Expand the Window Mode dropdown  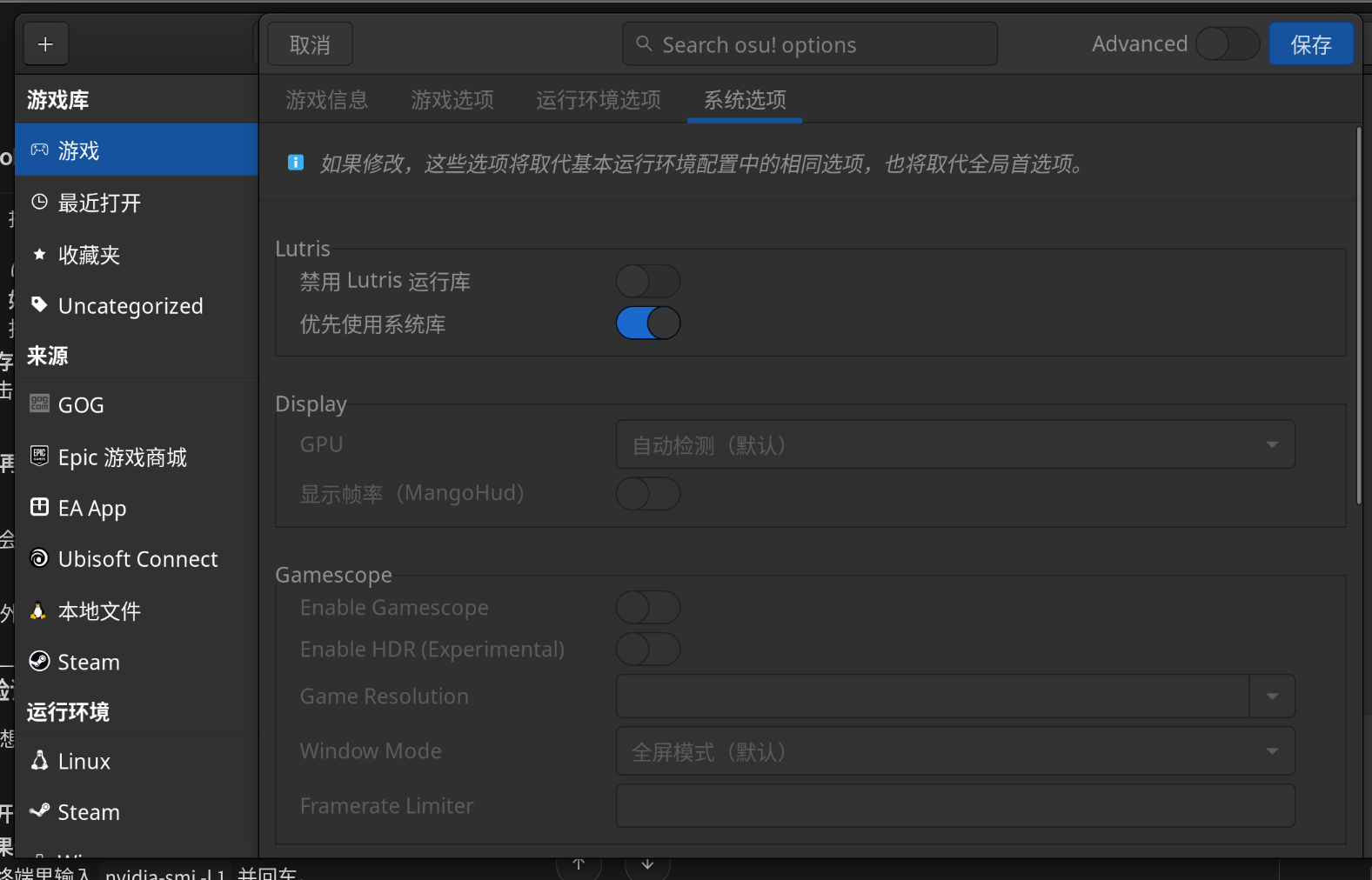(x=954, y=751)
